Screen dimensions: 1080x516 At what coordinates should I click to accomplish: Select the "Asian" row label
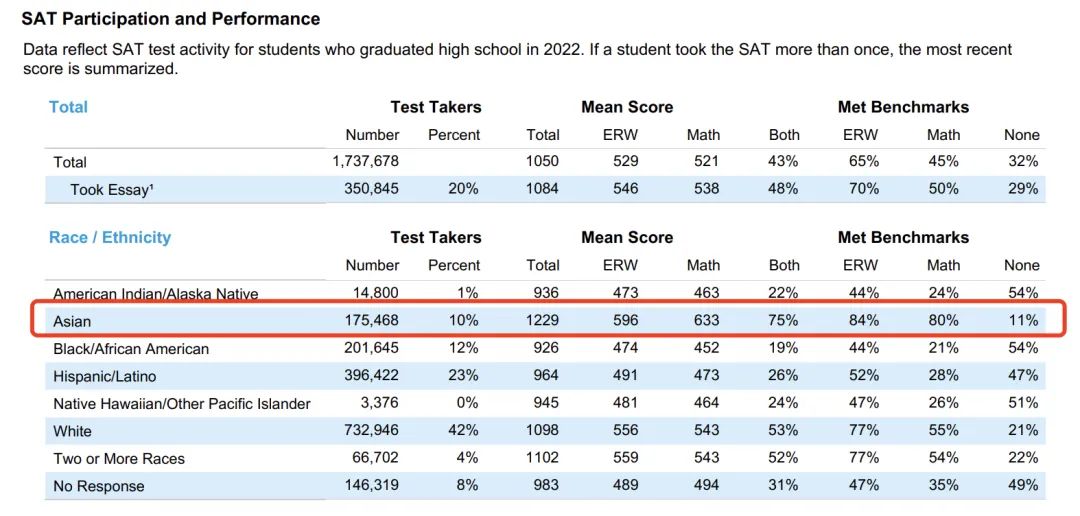pyautogui.click(x=72, y=321)
